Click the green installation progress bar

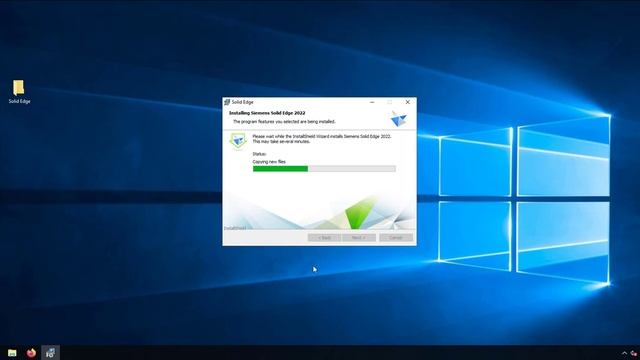324,169
